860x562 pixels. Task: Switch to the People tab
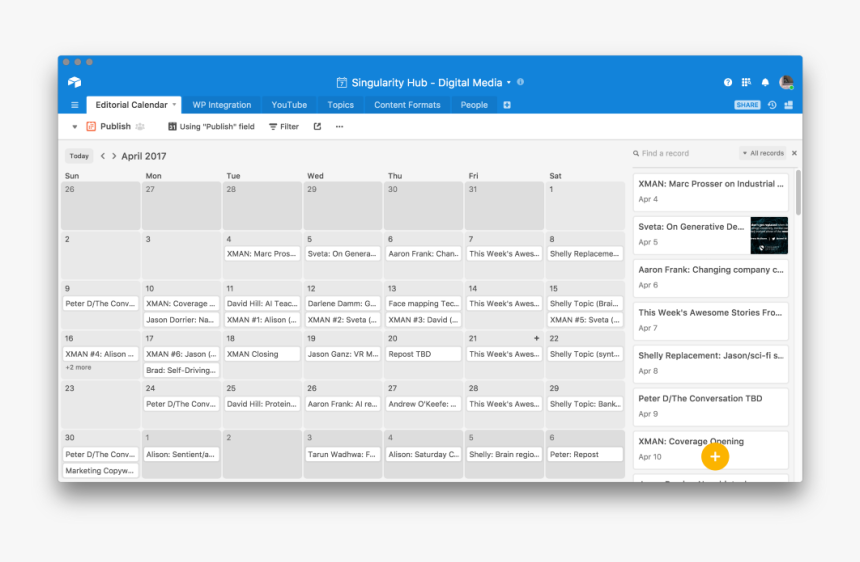(474, 105)
